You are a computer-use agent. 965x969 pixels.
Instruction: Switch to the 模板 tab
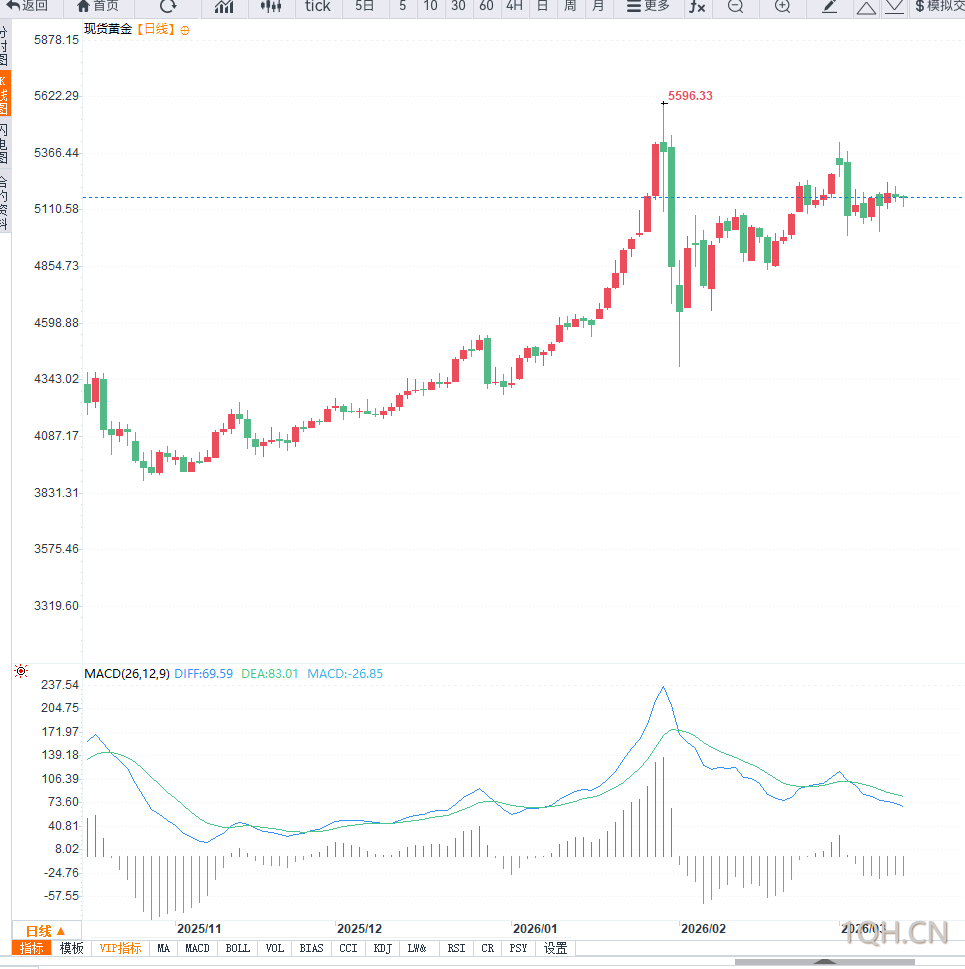pos(71,948)
